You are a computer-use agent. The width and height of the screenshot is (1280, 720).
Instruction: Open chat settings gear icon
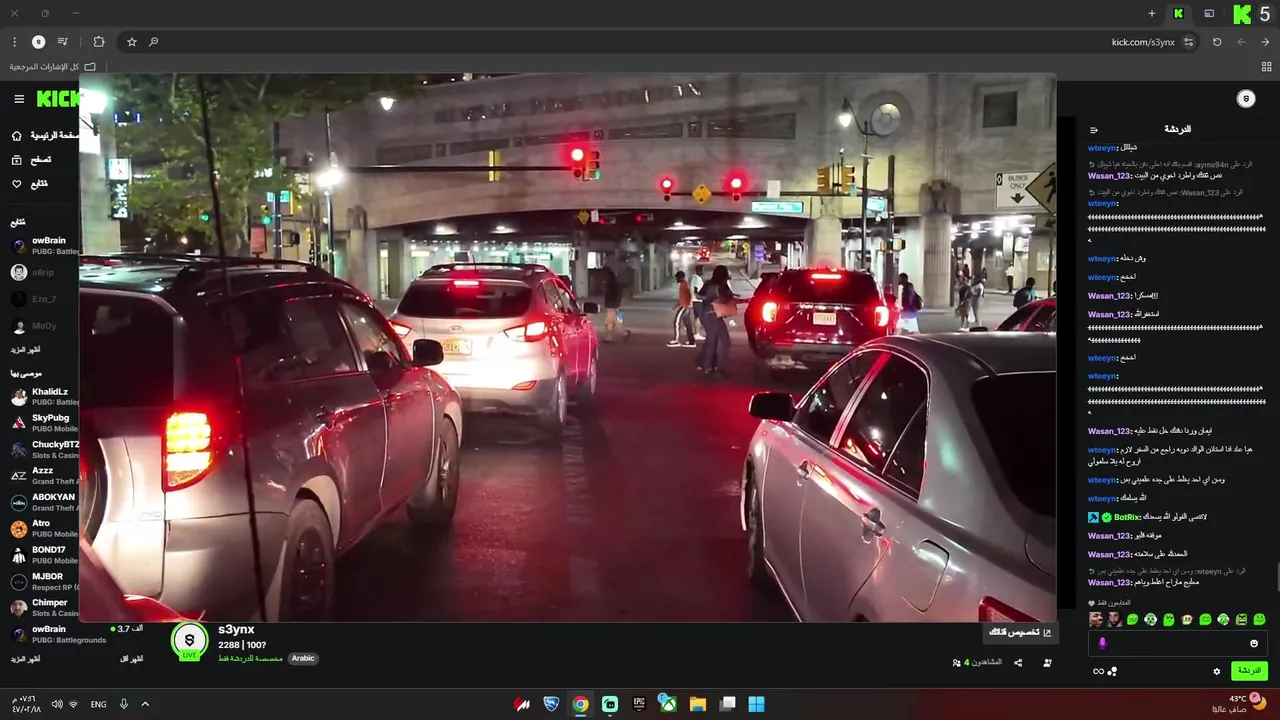[1216, 672]
